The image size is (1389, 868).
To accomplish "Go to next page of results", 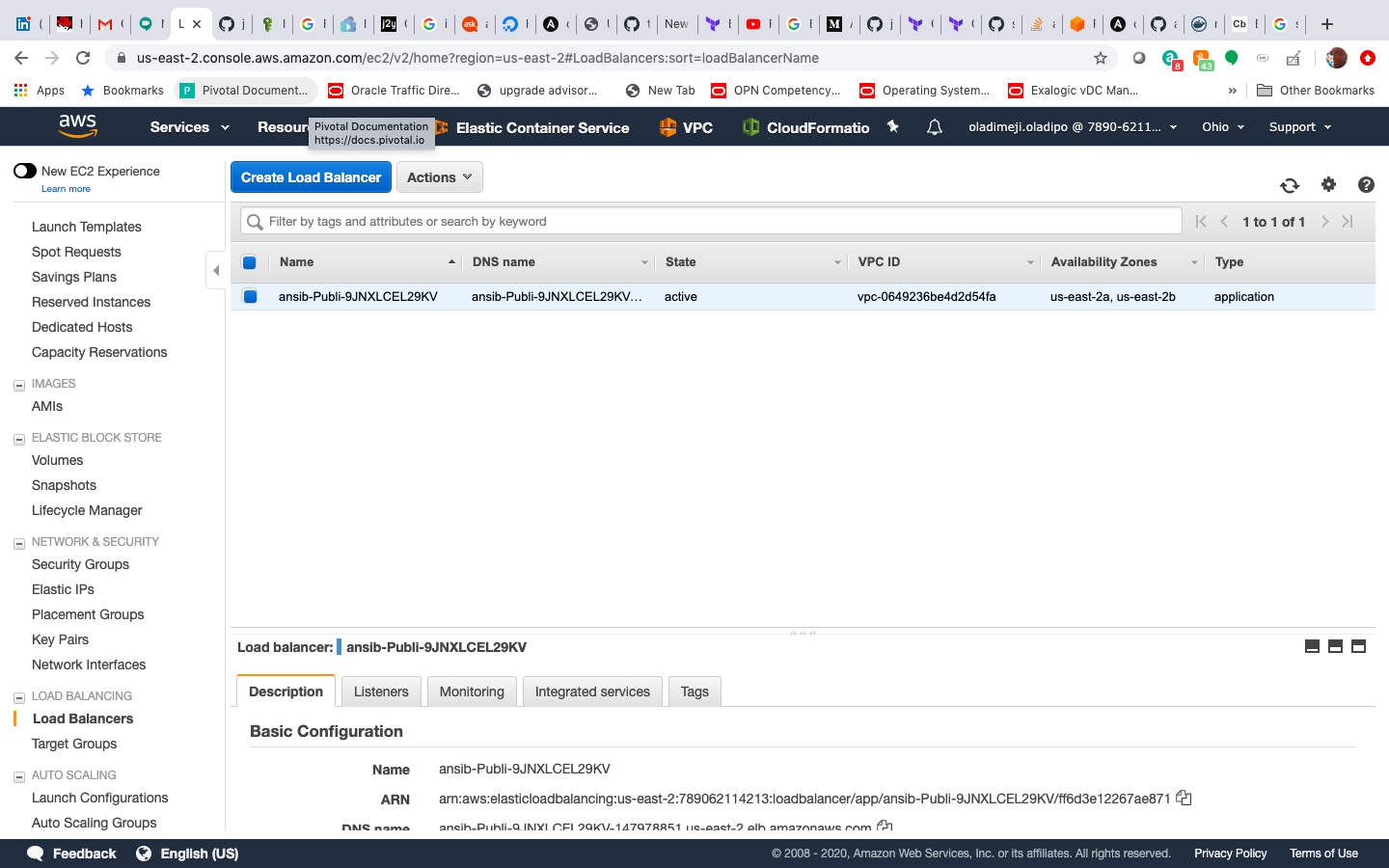I will coord(1325,222).
